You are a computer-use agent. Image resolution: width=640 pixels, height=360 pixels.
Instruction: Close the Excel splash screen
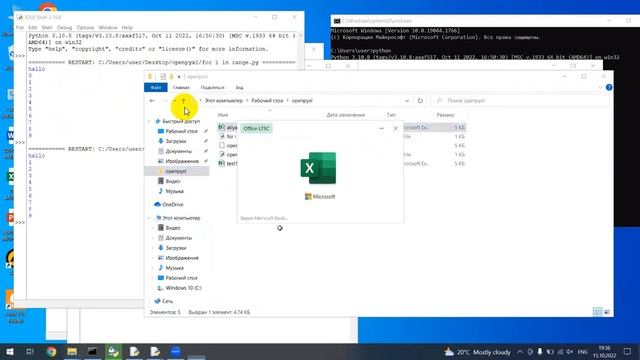(x=395, y=128)
